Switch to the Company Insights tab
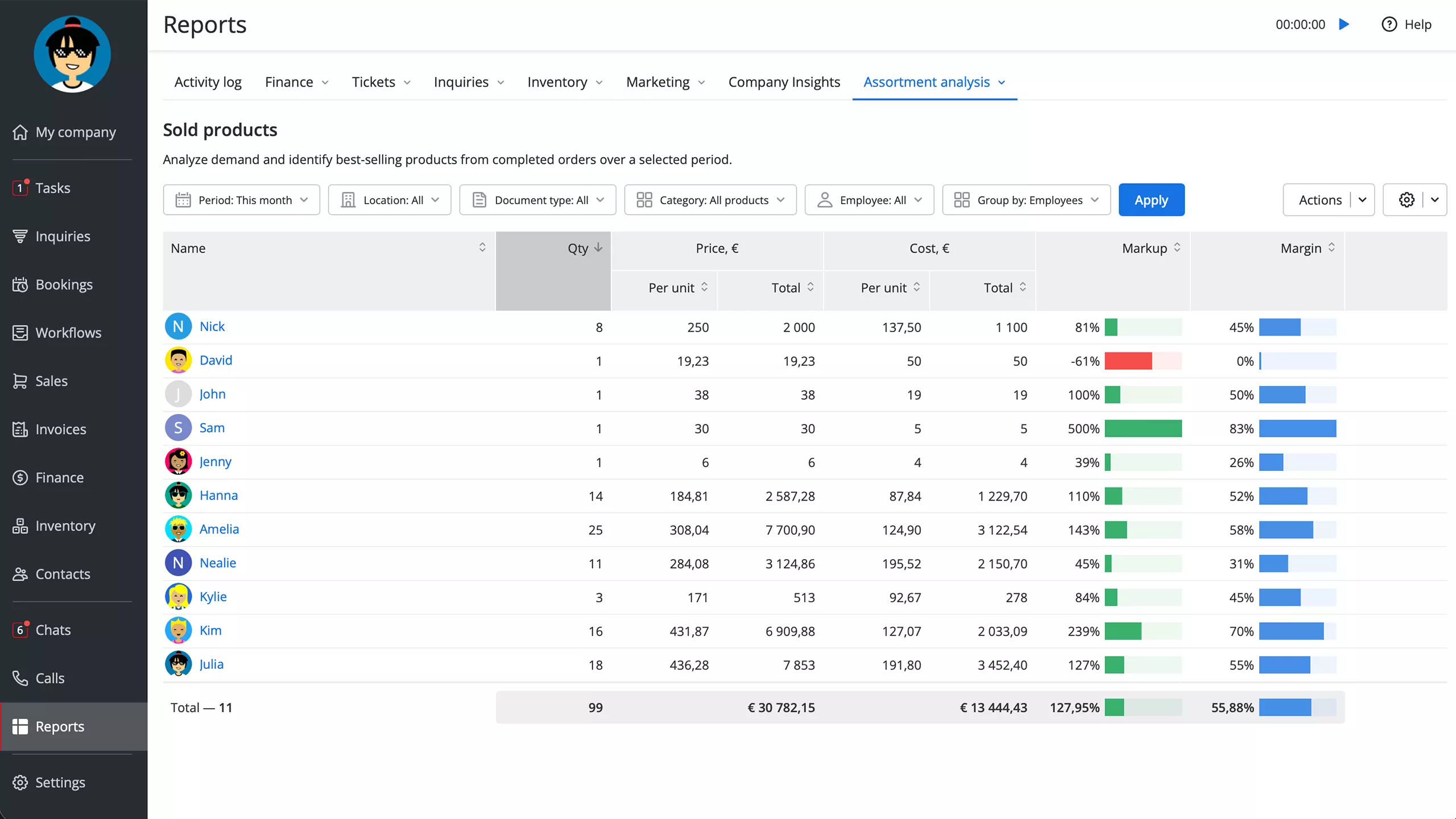Screen dimensions: 1456x819 (784, 82)
